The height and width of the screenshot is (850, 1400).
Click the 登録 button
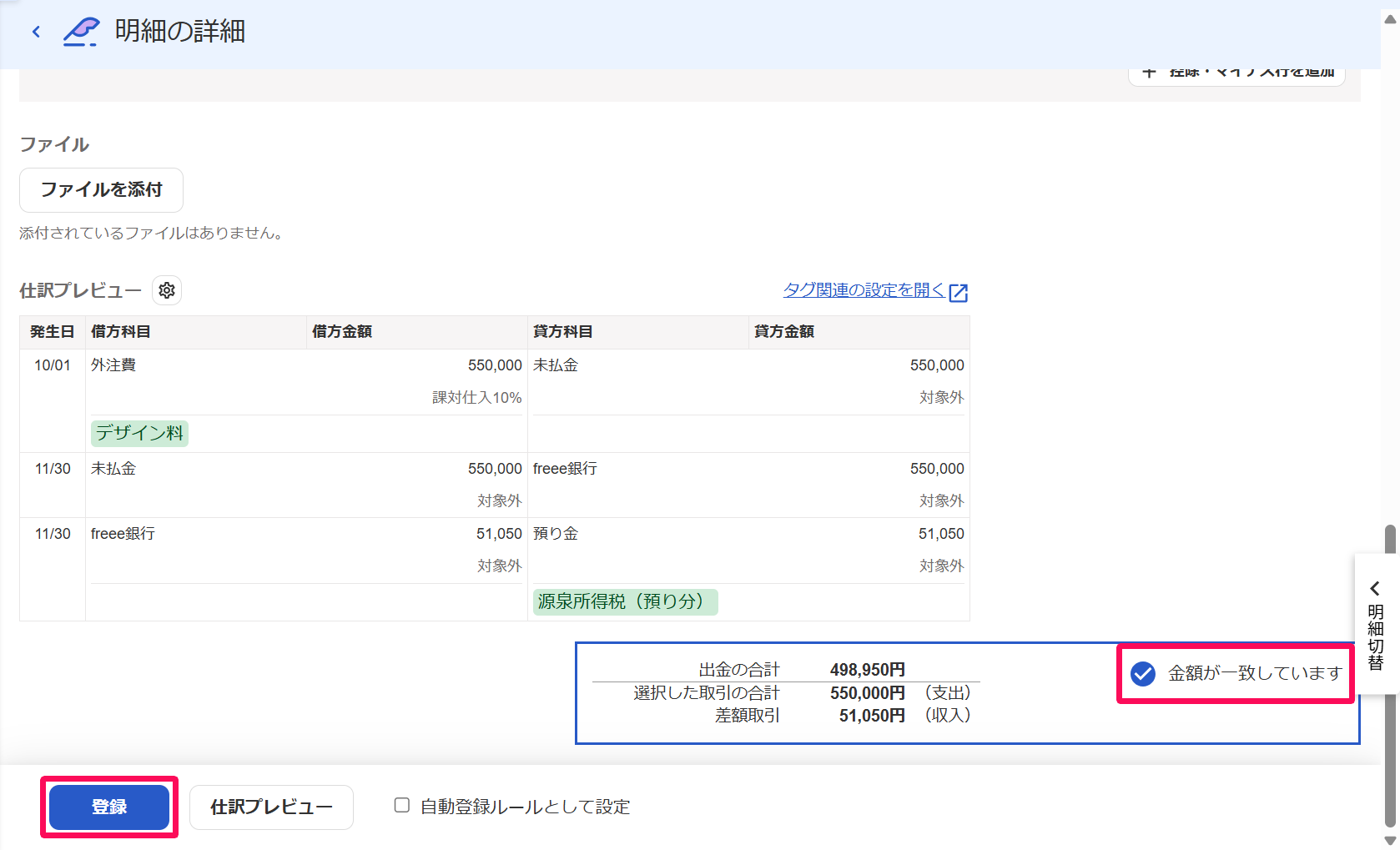[x=109, y=807]
